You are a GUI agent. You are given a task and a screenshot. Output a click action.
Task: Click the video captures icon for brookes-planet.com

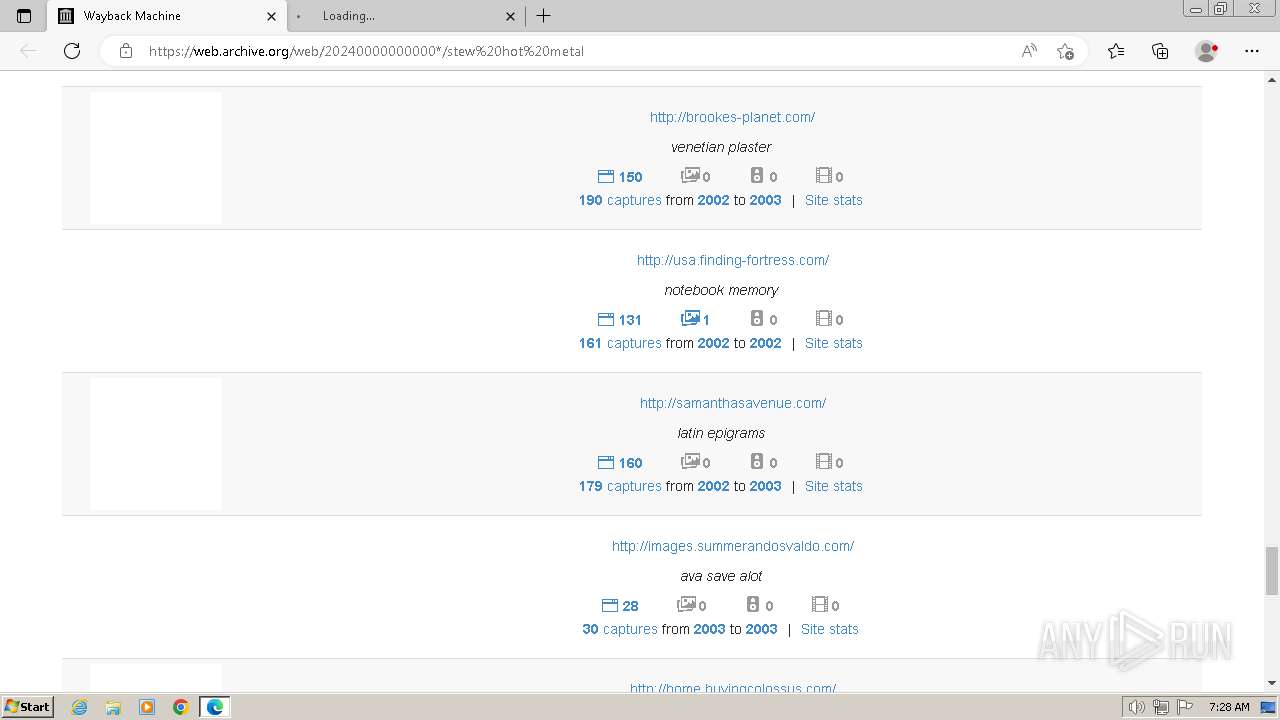pos(823,176)
